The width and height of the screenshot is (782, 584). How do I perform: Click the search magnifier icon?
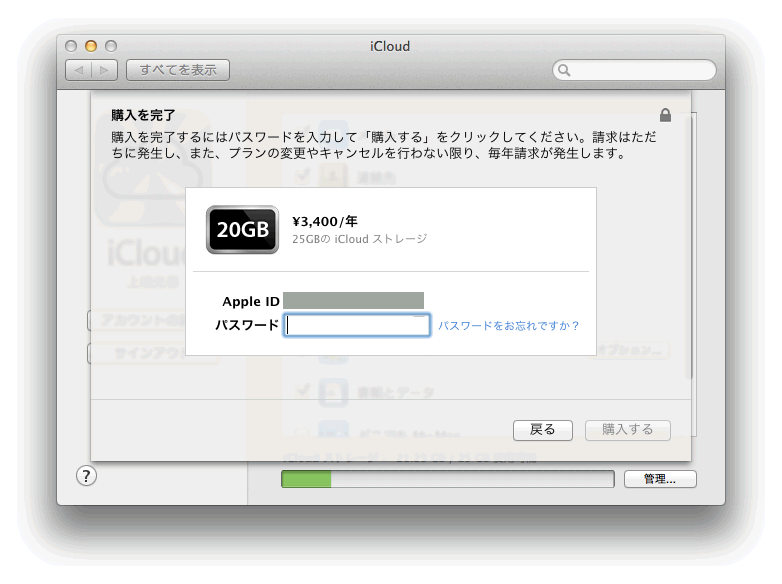(564, 70)
